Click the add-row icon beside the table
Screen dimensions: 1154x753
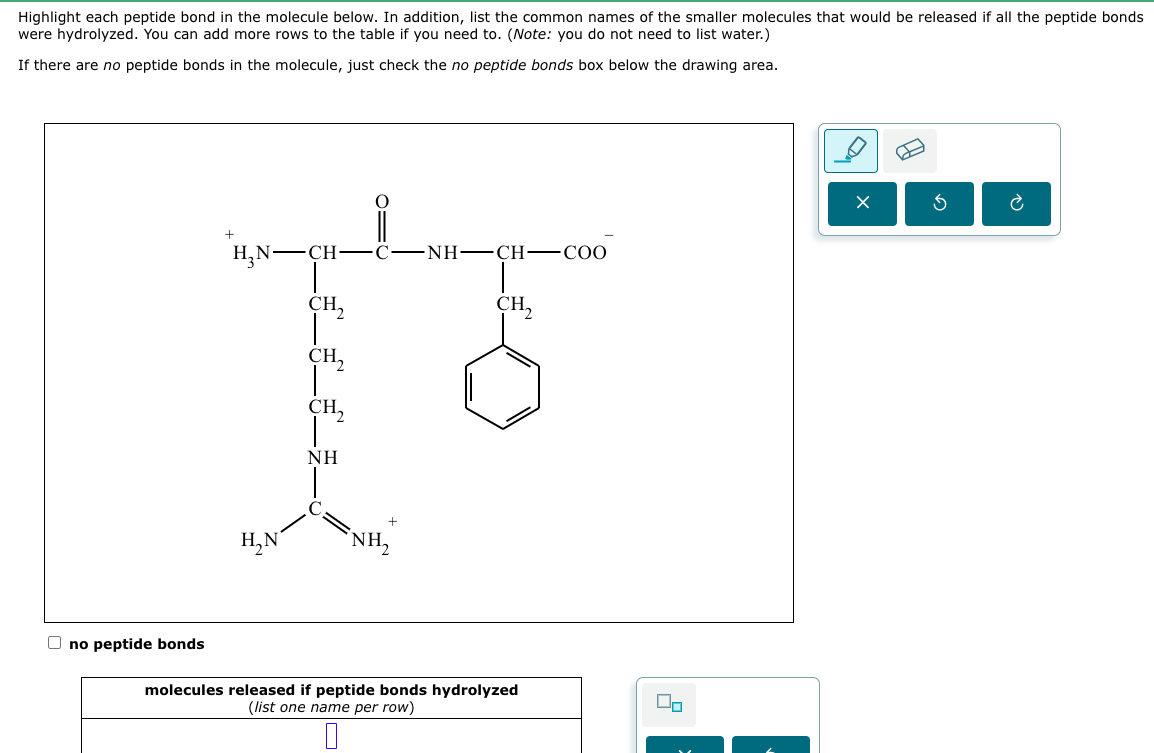coord(669,703)
